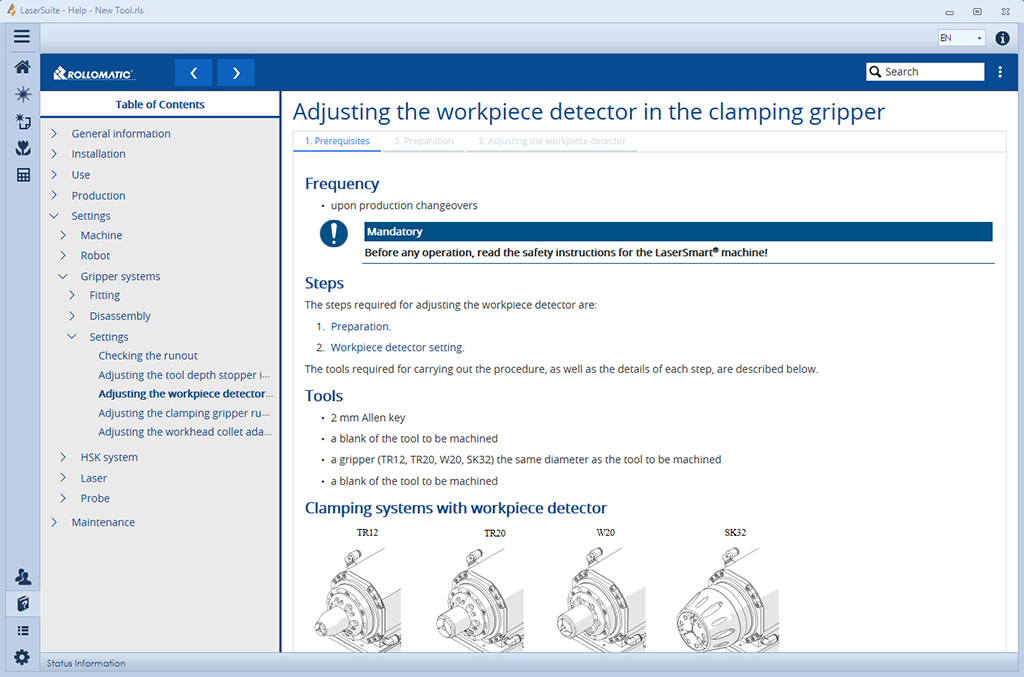Image resolution: width=1024 pixels, height=677 pixels.
Task: Open the settings gear icon
Action: (x=22, y=657)
